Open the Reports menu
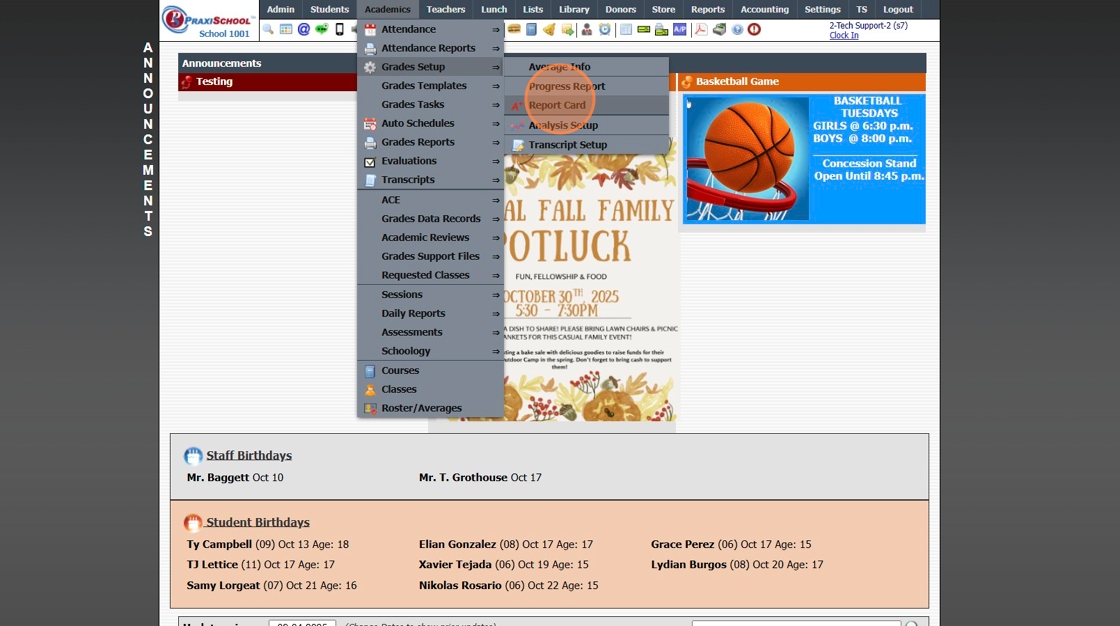The width and height of the screenshot is (1120, 626). pyautogui.click(x=708, y=9)
